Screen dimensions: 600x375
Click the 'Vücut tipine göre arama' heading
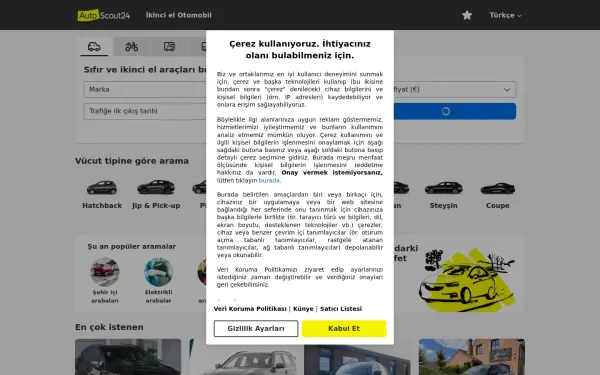click(x=132, y=161)
